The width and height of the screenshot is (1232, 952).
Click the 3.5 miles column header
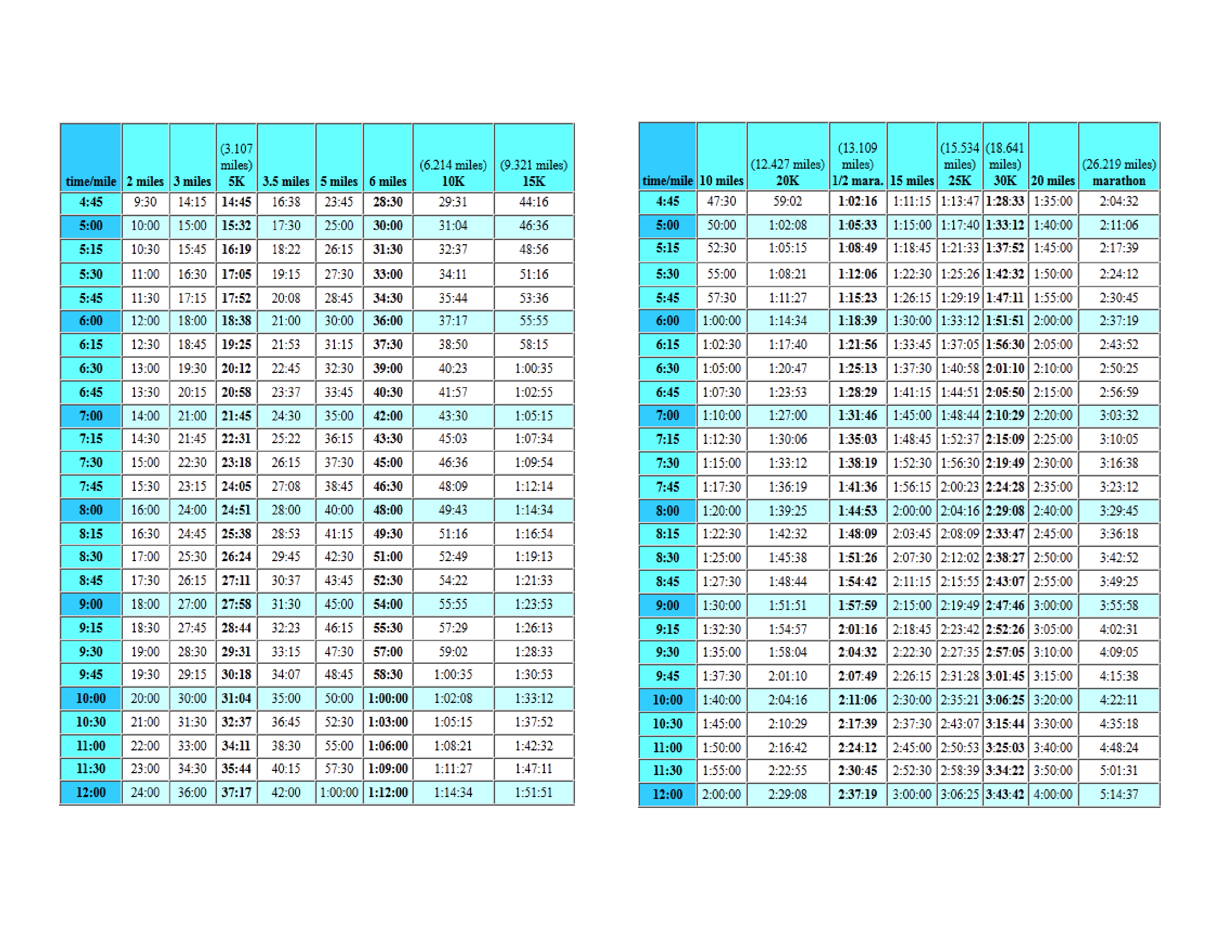click(x=286, y=181)
